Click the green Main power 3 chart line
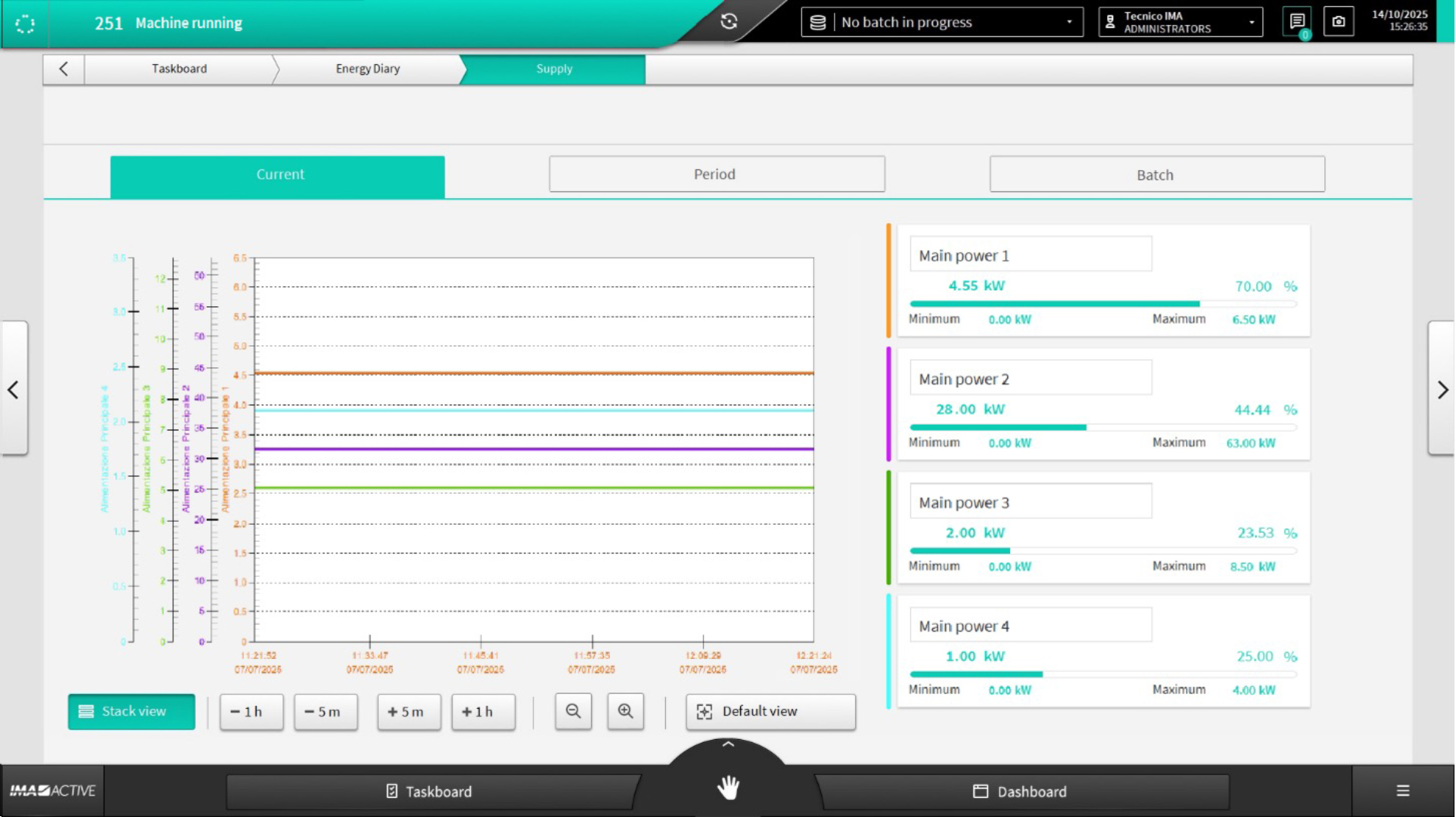Image resolution: width=1456 pixels, height=817 pixels. coord(534,487)
